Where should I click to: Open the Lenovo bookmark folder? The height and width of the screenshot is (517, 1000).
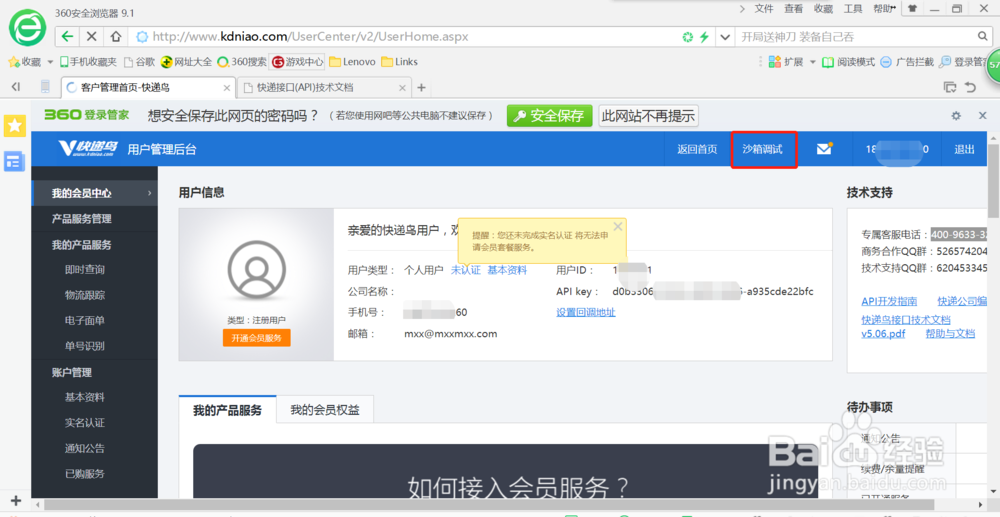352,62
